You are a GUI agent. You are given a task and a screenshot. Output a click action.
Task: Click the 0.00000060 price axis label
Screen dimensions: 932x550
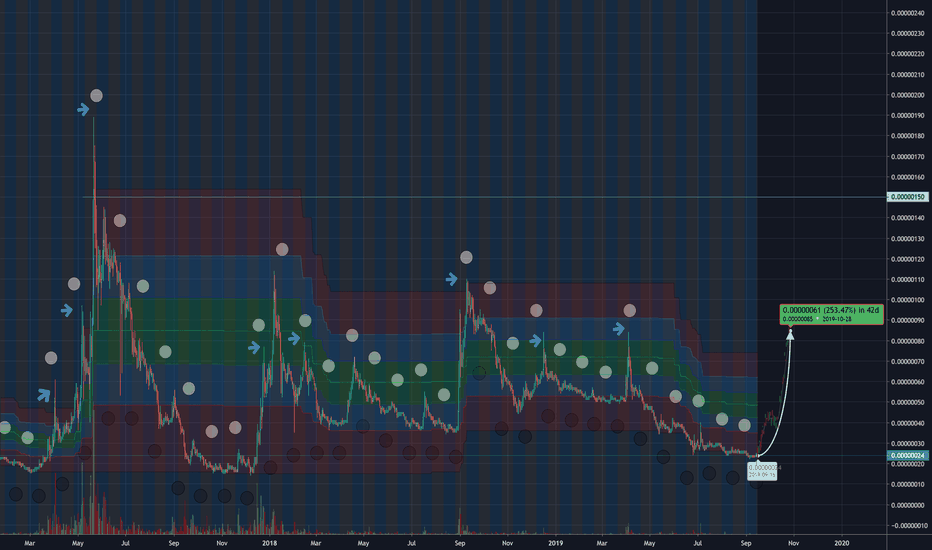(908, 382)
